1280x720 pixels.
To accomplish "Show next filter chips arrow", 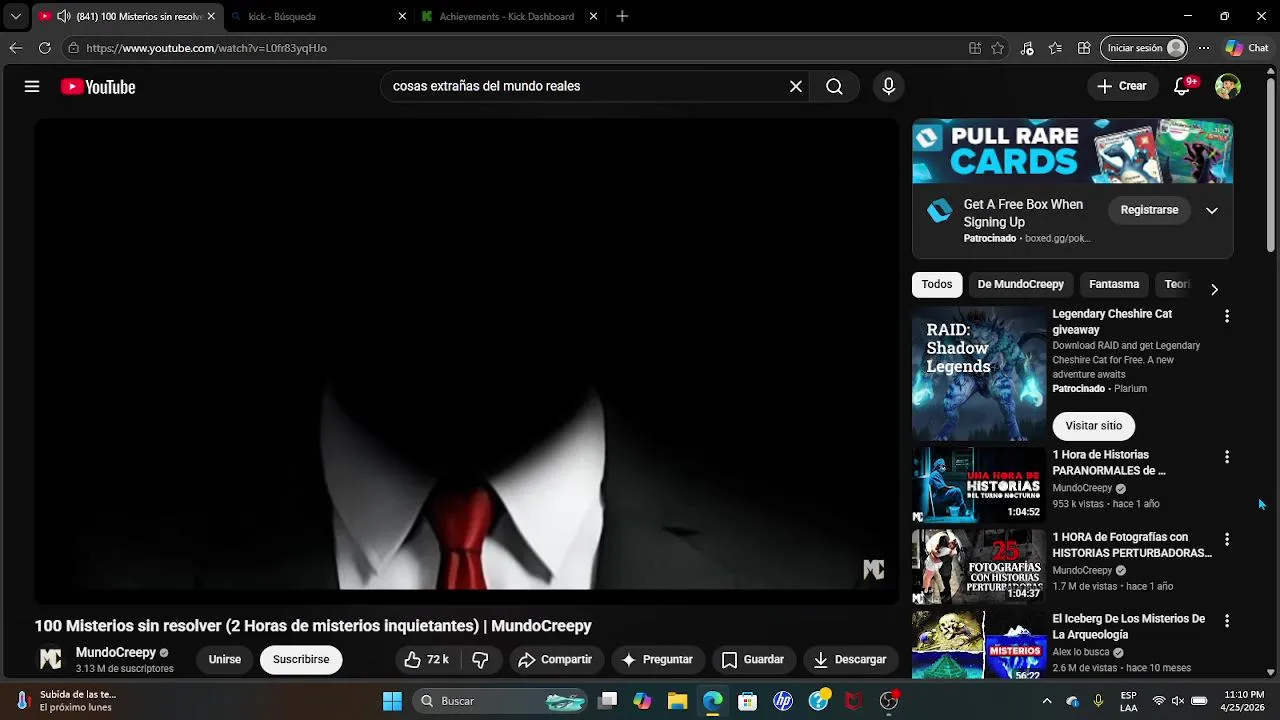I will click(x=1214, y=289).
